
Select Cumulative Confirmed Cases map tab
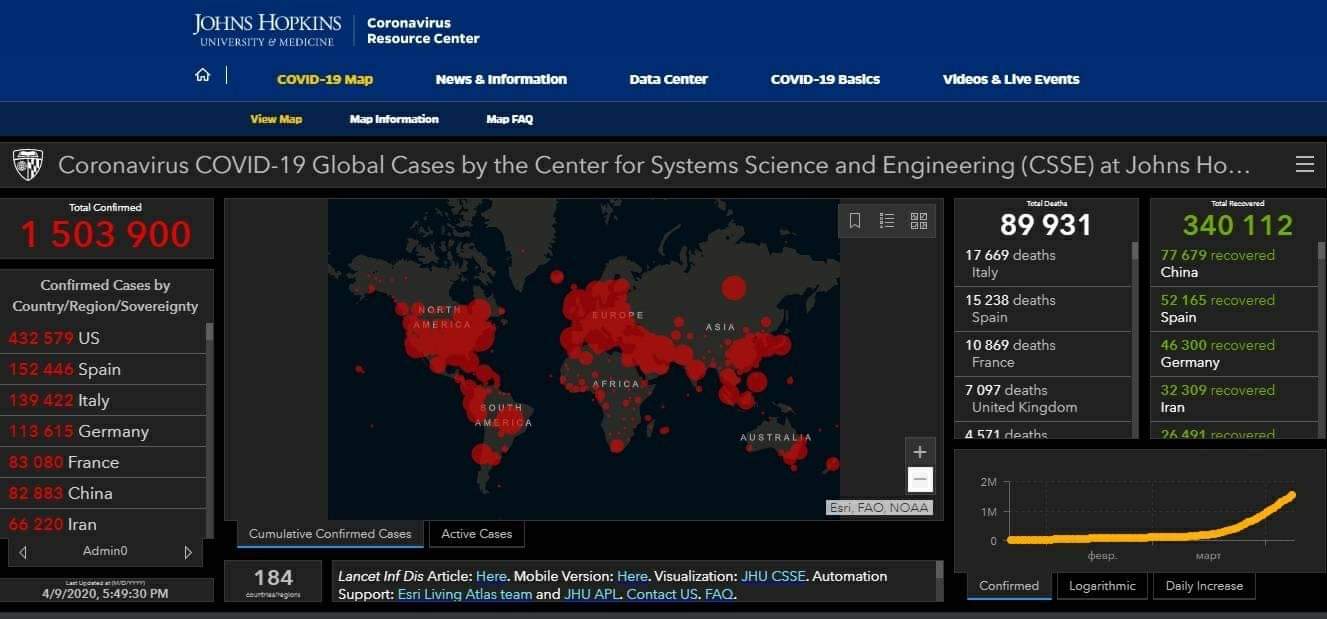[330, 534]
